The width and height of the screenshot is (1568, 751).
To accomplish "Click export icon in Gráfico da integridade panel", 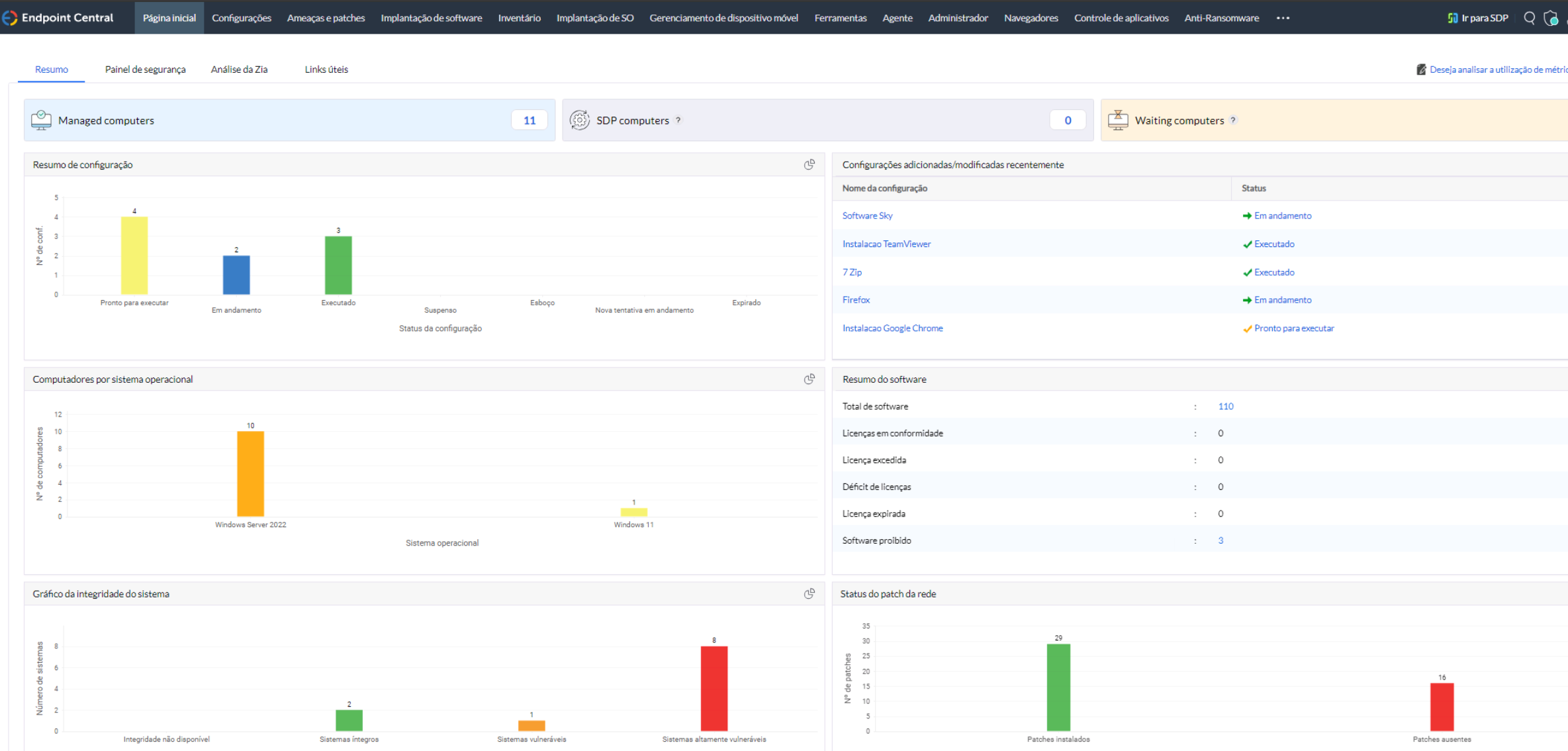I will click(809, 593).
